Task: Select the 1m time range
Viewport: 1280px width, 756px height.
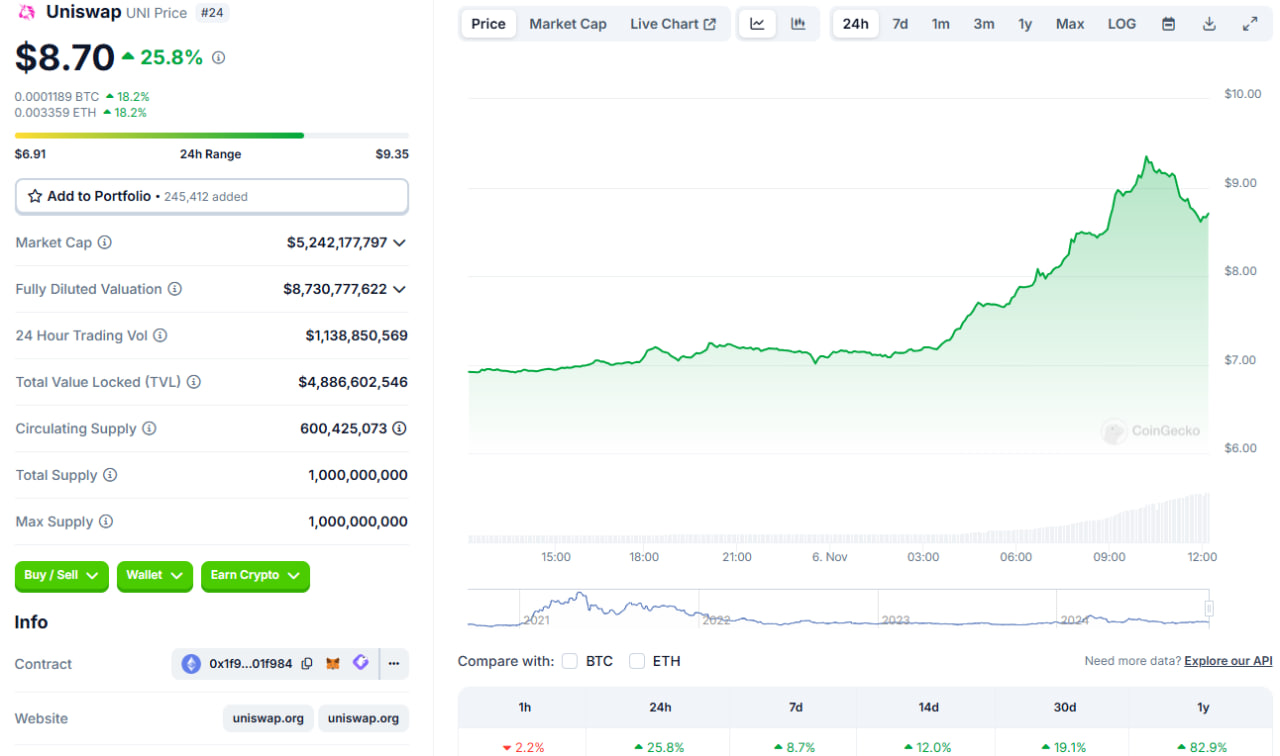Action: tap(941, 24)
